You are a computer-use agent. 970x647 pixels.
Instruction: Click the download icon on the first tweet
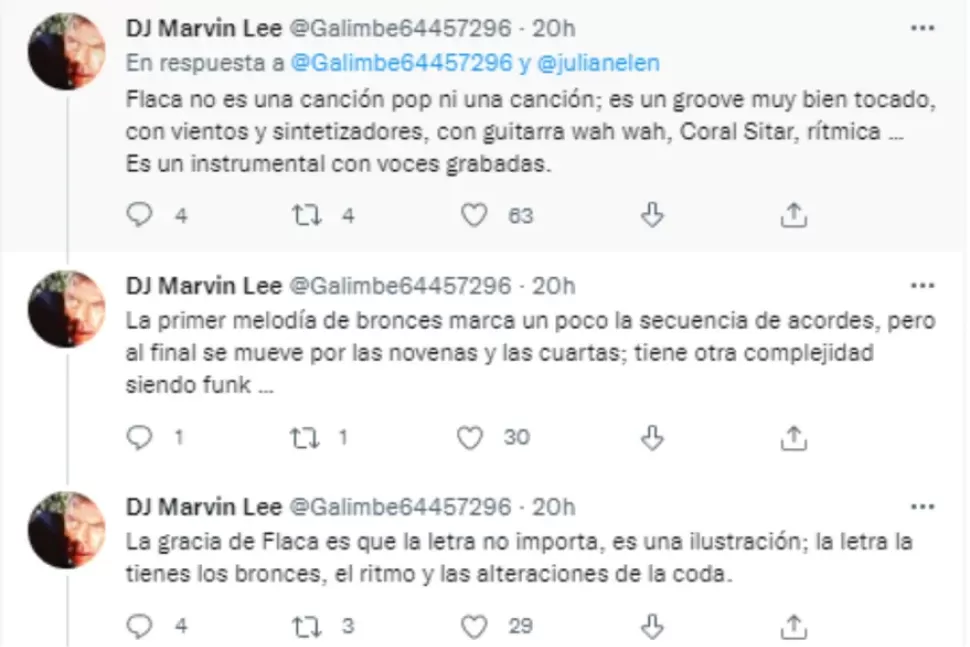pos(651,213)
